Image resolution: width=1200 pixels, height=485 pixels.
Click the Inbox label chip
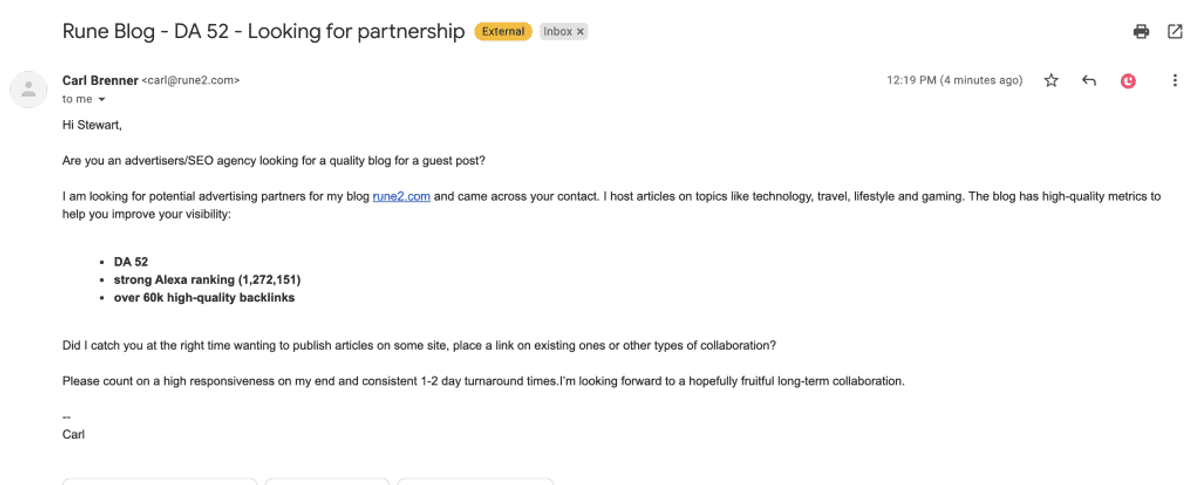click(x=565, y=31)
